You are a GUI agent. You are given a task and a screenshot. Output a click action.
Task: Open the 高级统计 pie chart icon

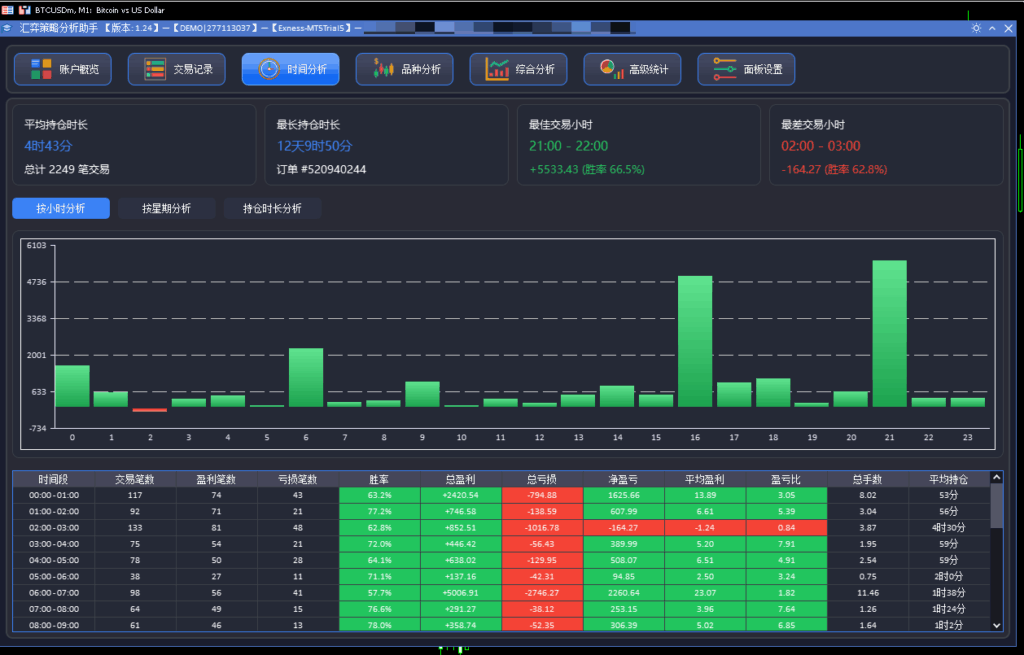pyautogui.click(x=611, y=69)
